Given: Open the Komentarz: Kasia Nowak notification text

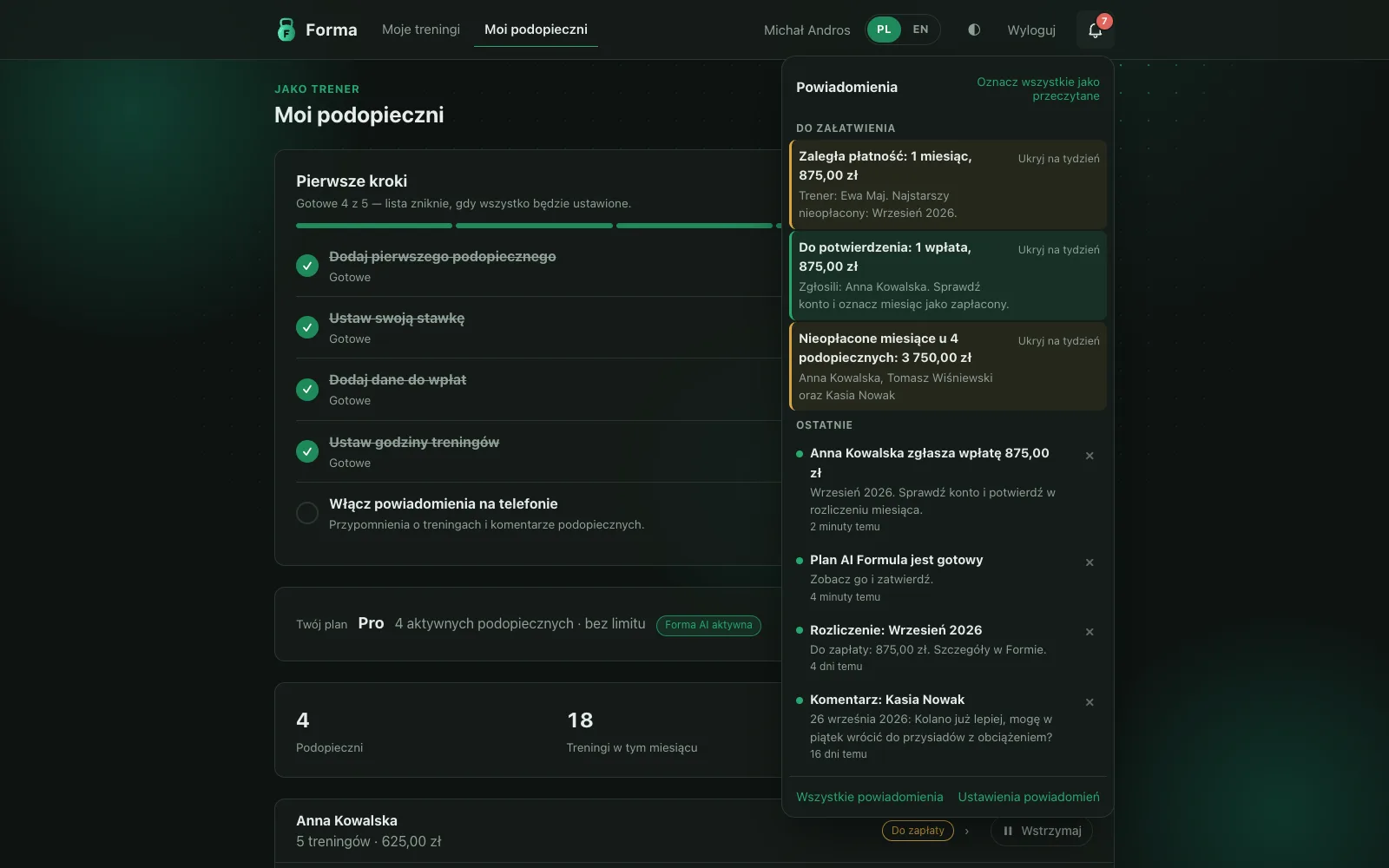Looking at the screenshot, I should click(x=931, y=728).
